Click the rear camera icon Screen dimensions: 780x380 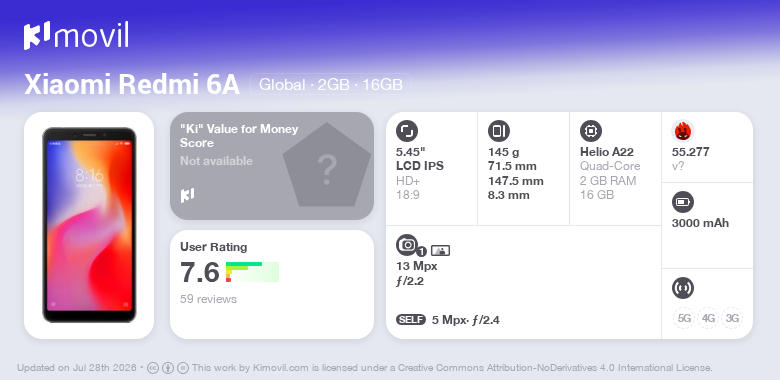pos(407,245)
